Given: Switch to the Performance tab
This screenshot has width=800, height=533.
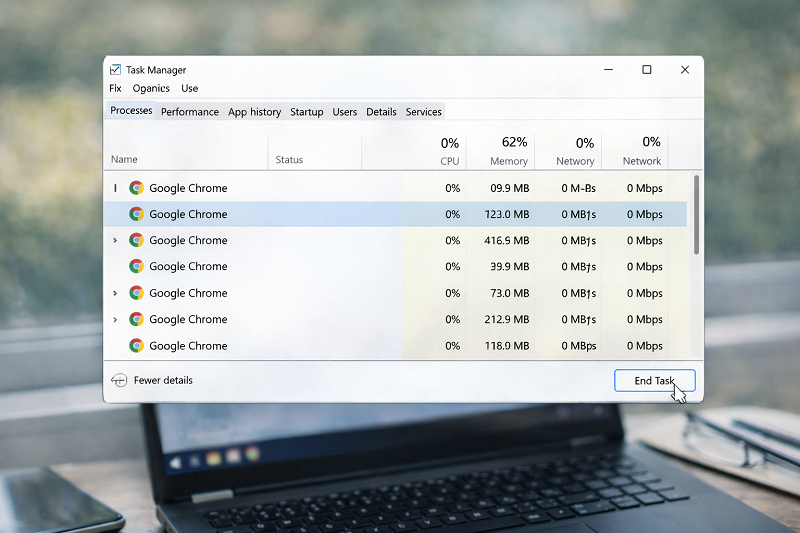Looking at the screenshot, I should click(x=190, y=112).
